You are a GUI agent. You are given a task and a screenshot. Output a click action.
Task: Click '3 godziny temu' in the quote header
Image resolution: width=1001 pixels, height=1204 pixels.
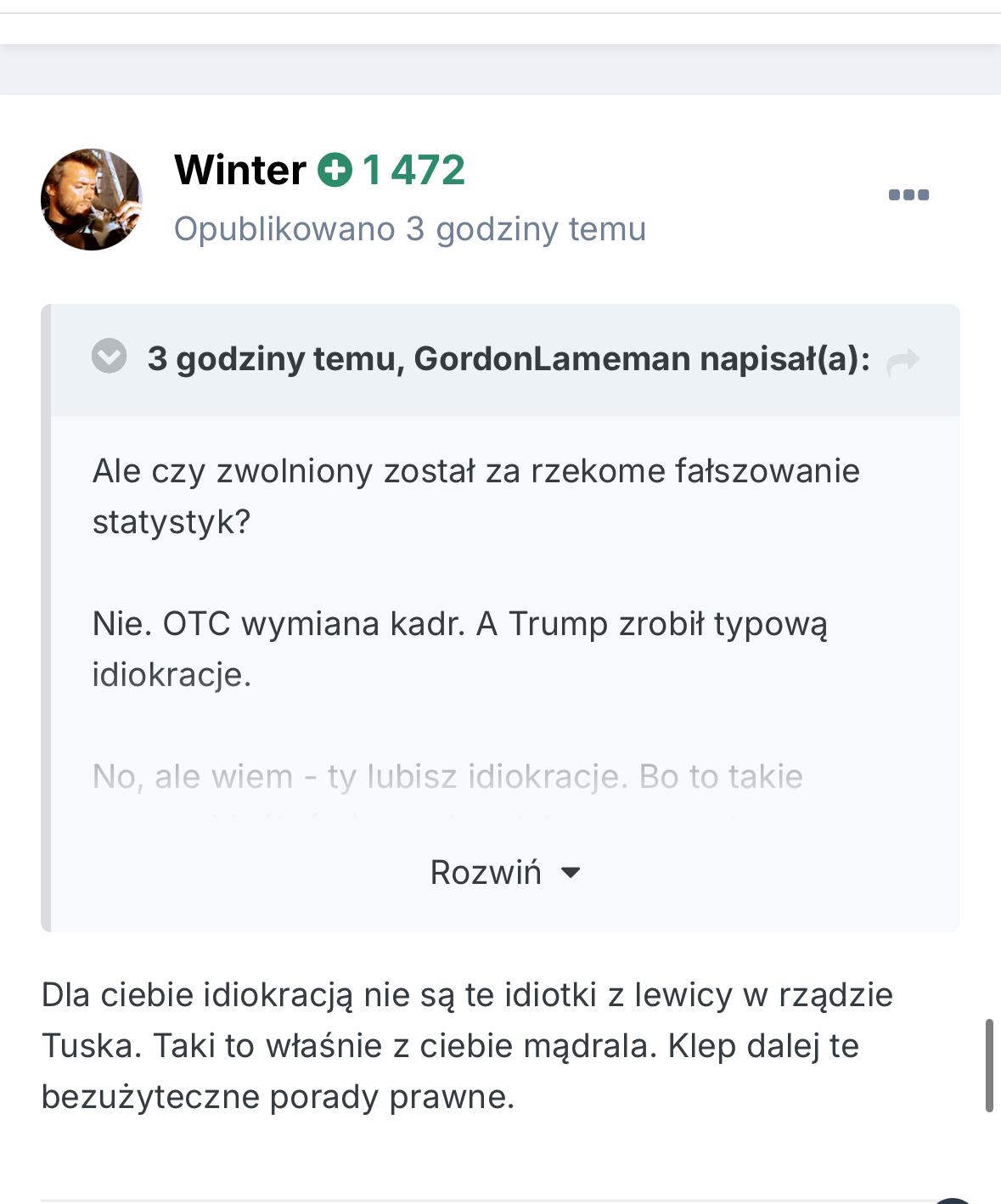point(272,359)
